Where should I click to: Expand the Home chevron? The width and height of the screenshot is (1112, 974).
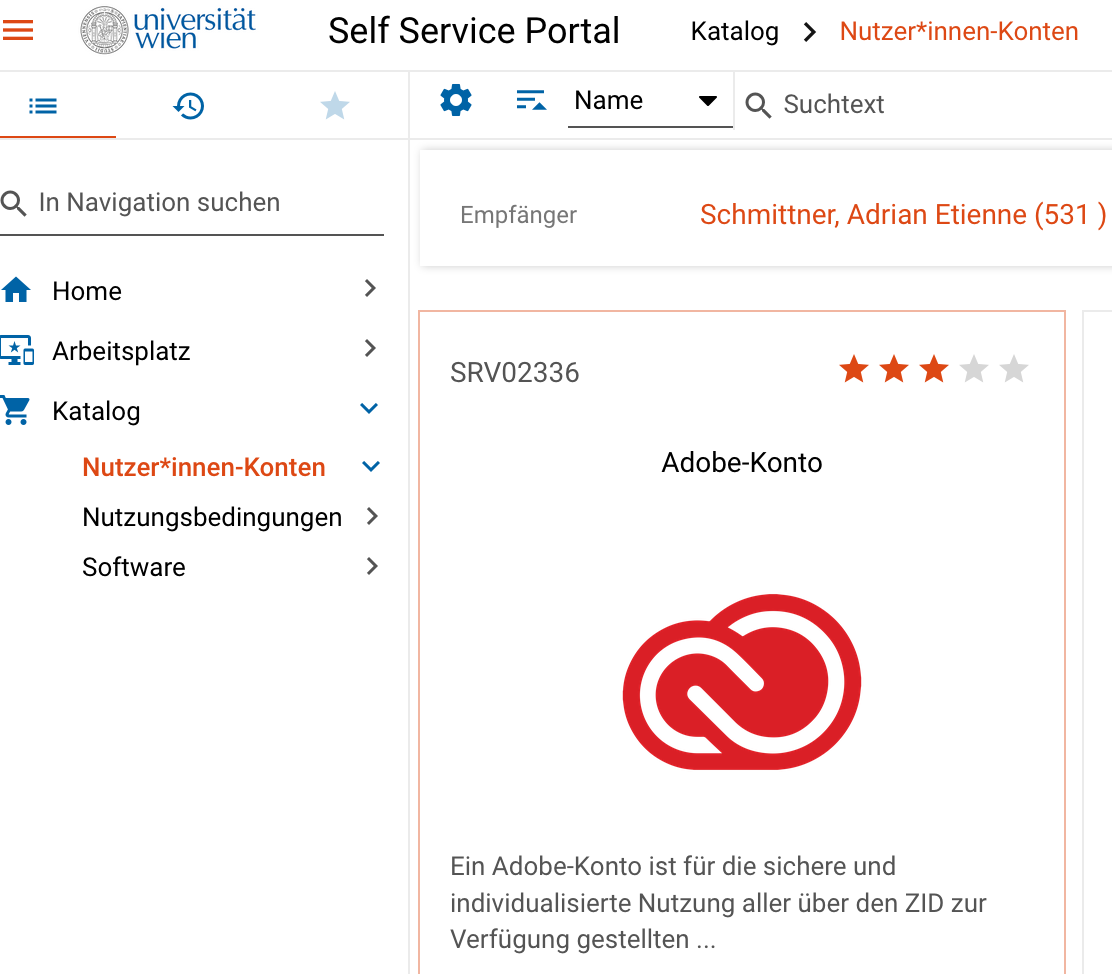[369, 288]
